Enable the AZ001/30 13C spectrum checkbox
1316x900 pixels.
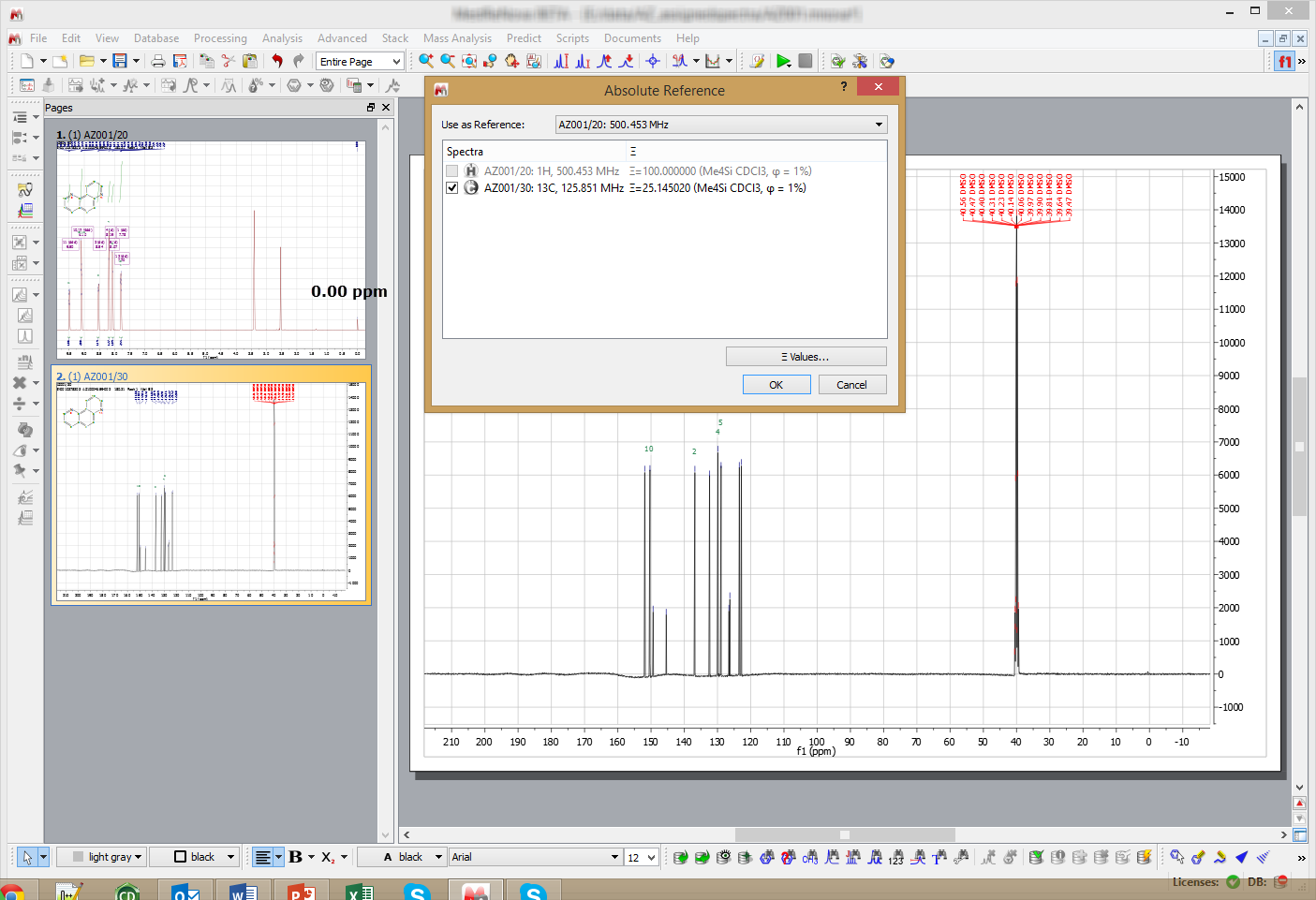(452, 187)
